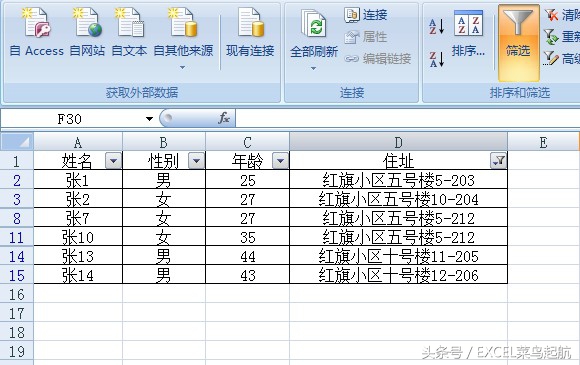
Task: Click cell containing 张14
Action: coord(78,275)
